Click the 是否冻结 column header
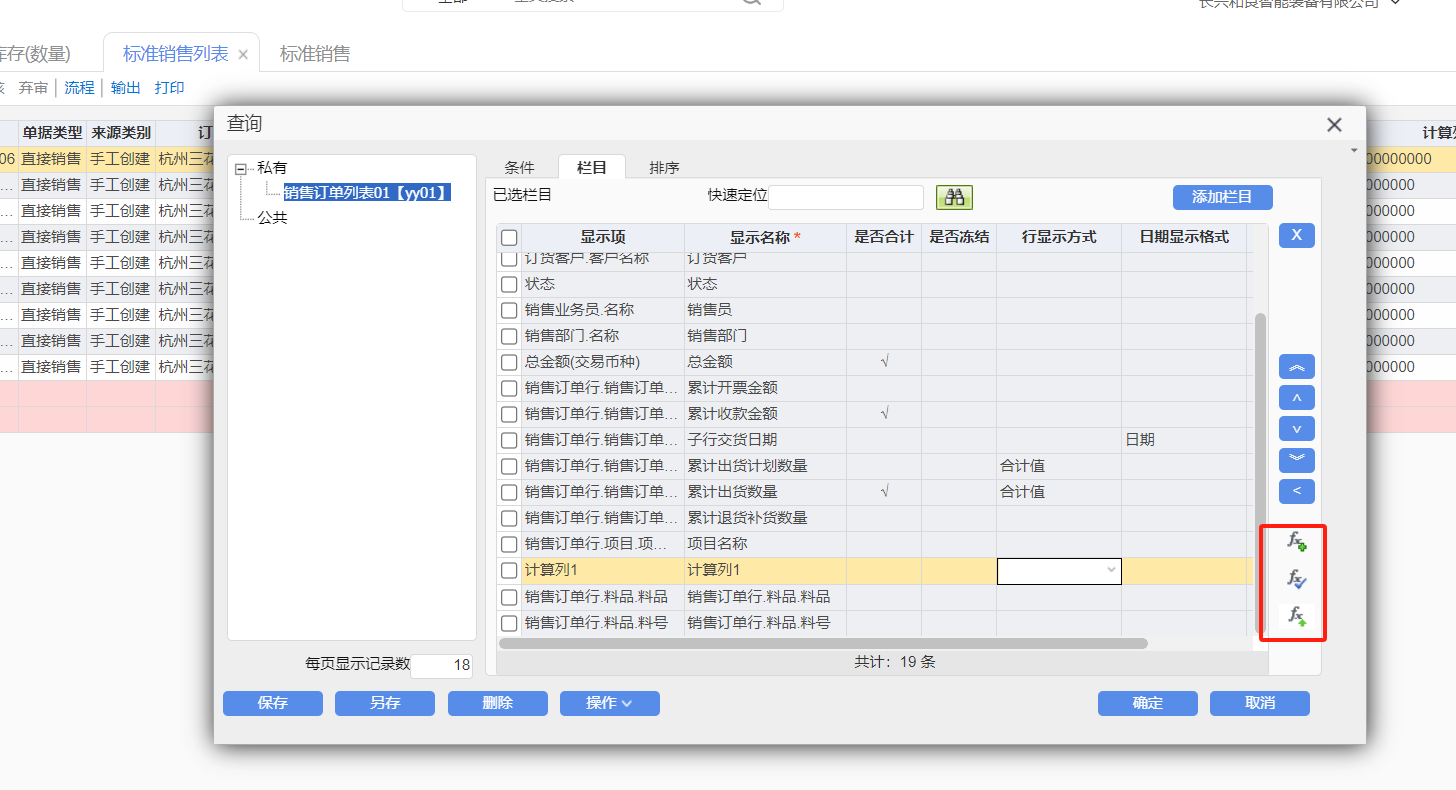The image size is (1456, 790). (x=959, y=237)
